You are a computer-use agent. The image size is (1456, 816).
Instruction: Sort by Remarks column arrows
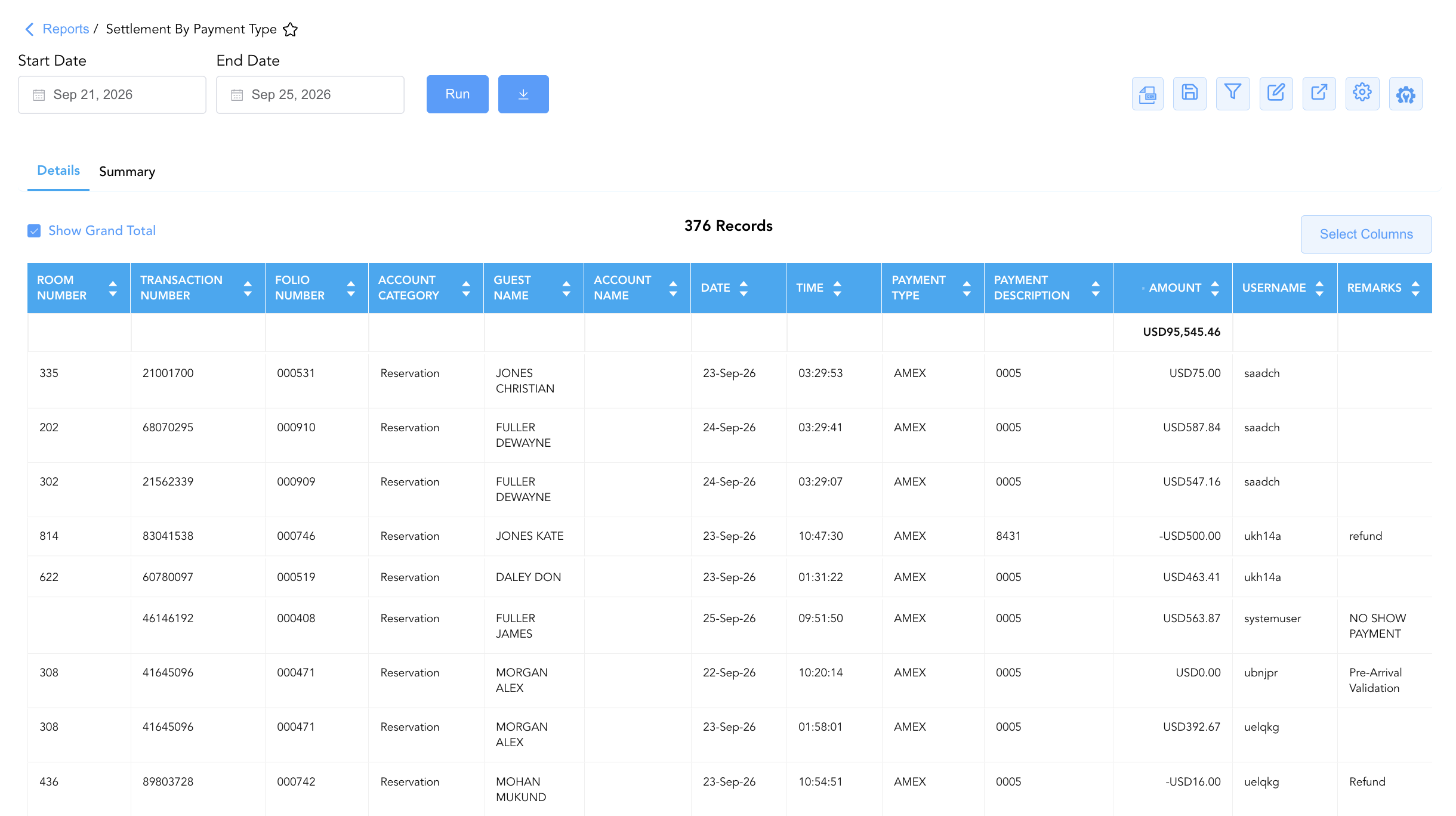coord(1415,289)
